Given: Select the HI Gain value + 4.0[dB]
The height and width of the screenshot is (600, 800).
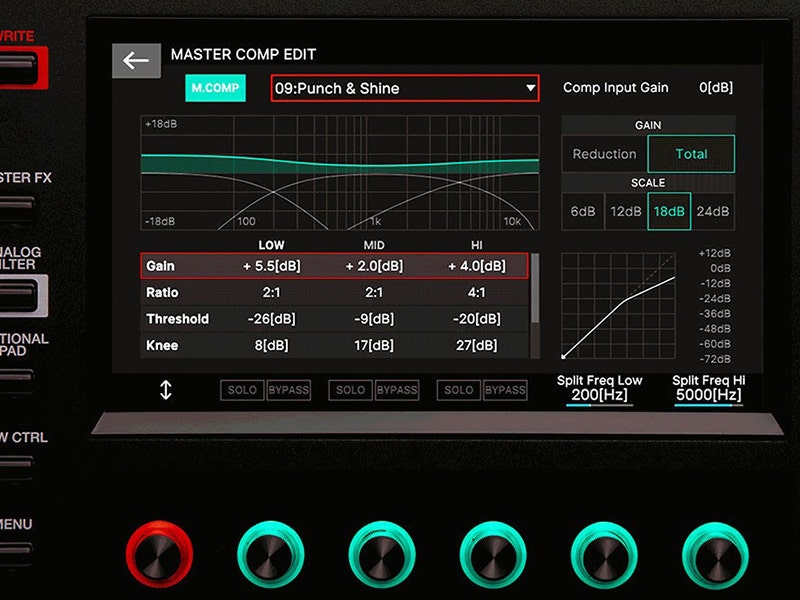Looking at the screenshot, I should click(477, 266).
